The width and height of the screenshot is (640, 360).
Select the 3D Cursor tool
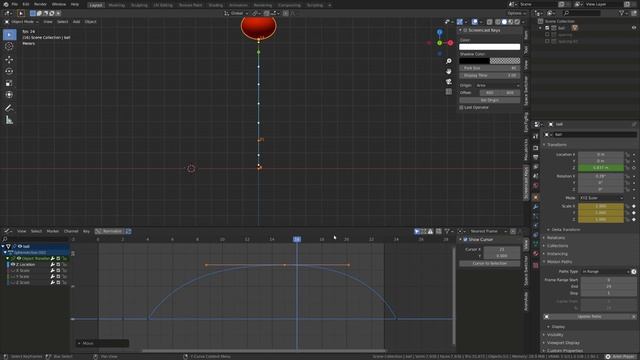pyautogui.click(x=9, y=47)
